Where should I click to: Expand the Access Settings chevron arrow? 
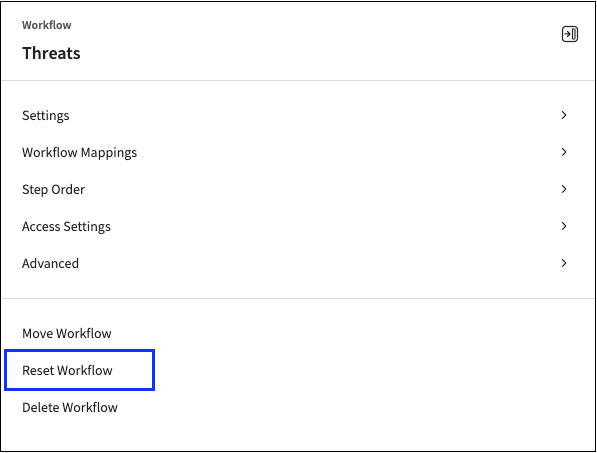coord(564,226)
